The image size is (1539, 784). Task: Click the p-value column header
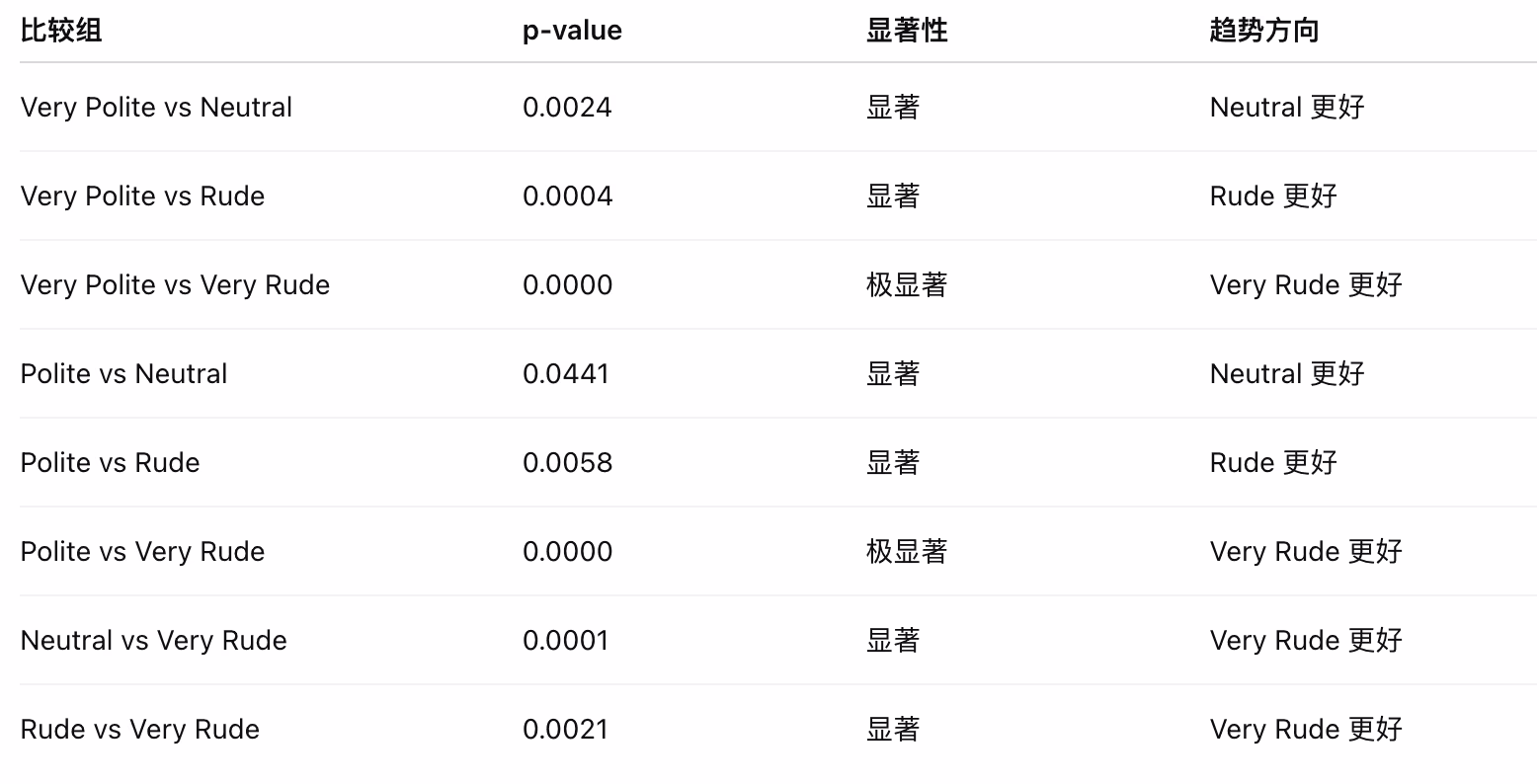572,31
